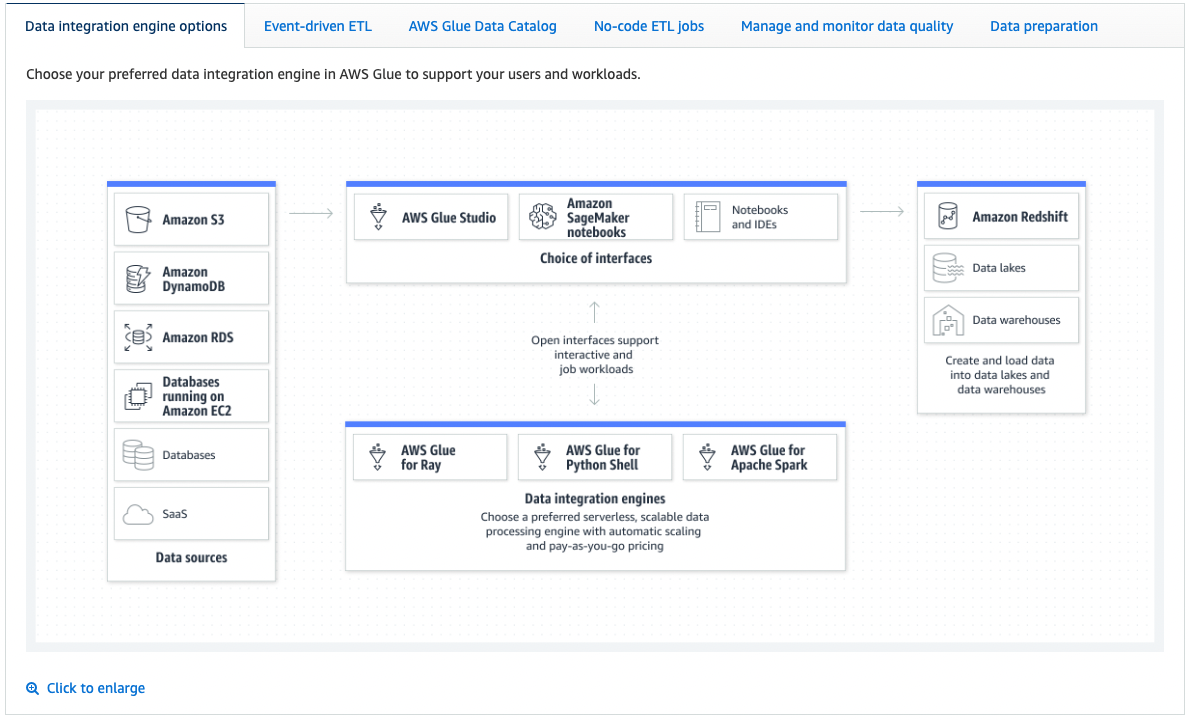Switch to AWS Glue Data Catalog tab
Image resolution: width=1189 pixels, height=720 pixels.
(482, 27)
